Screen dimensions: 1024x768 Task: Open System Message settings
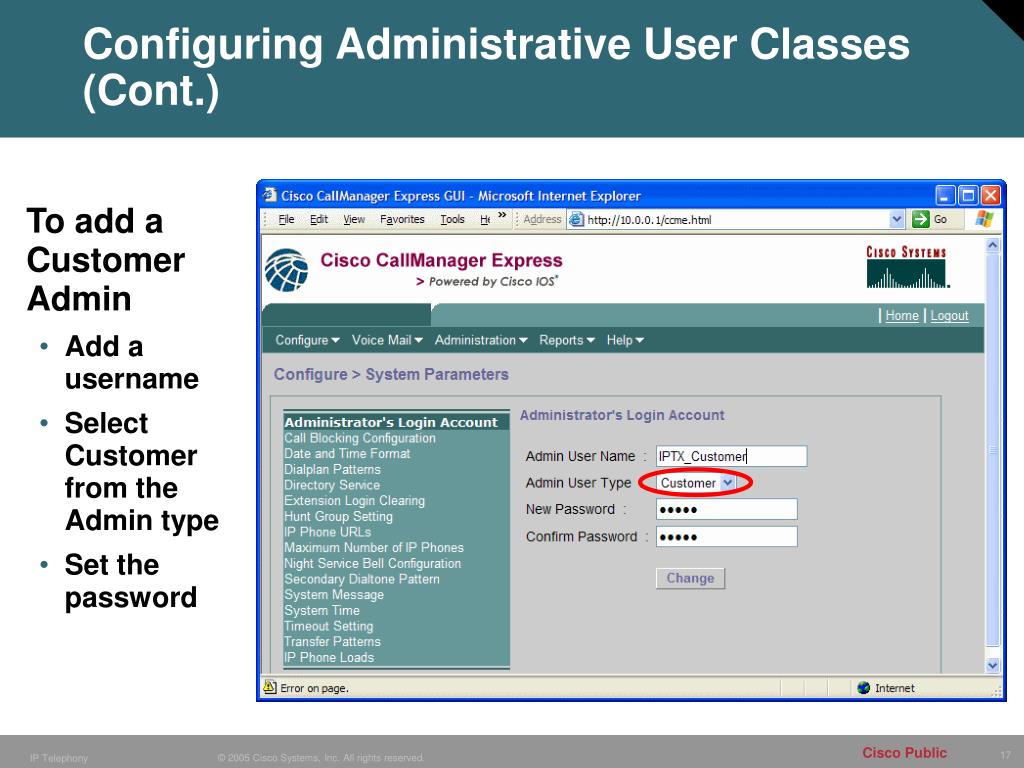point(334,595)
